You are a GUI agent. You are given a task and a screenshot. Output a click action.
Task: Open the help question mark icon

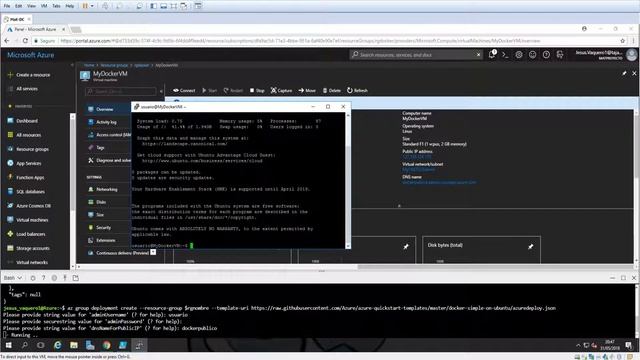tap(546, 55)
